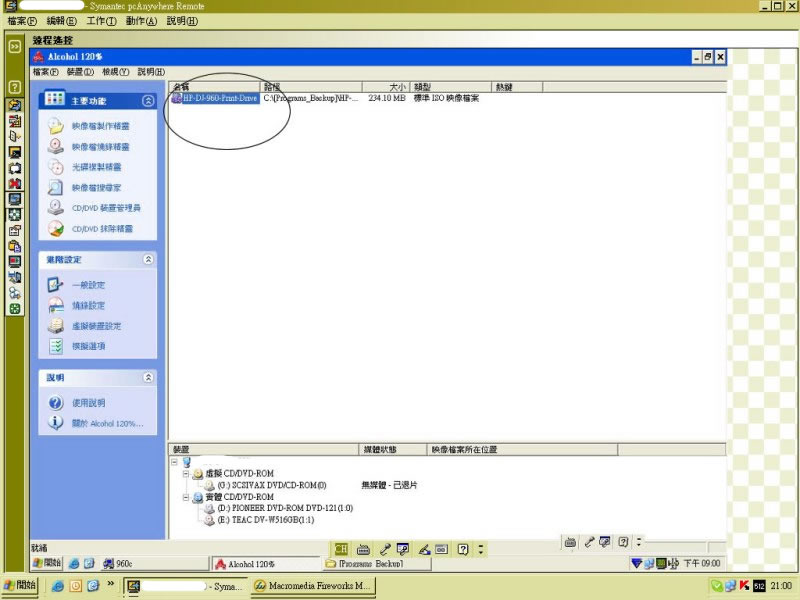Open 虛擬裝置設定 virtual drive settings
The image size is (800, 600).
(84, 326)
